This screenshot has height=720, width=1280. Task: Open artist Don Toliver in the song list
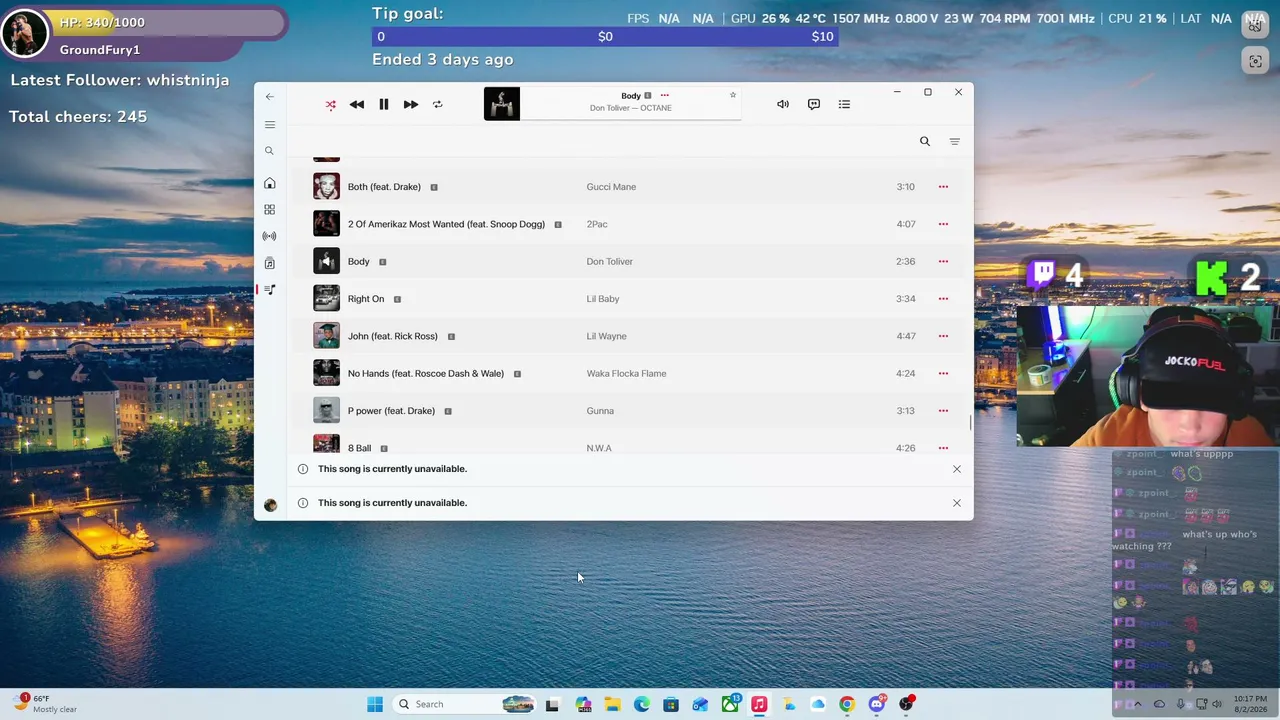click(x=610, y=262)
